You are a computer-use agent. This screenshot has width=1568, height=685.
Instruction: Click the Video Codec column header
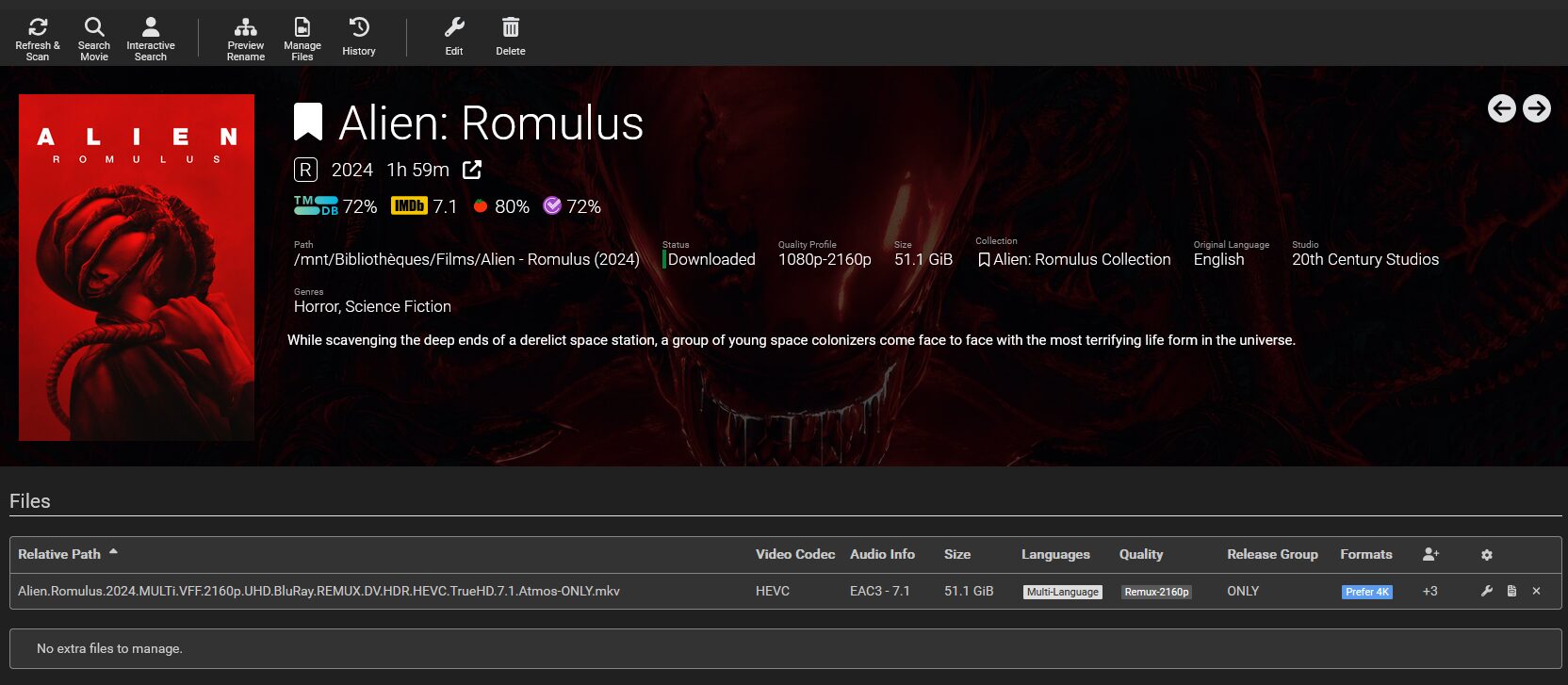pyautogui.click(x=795, y=554)
